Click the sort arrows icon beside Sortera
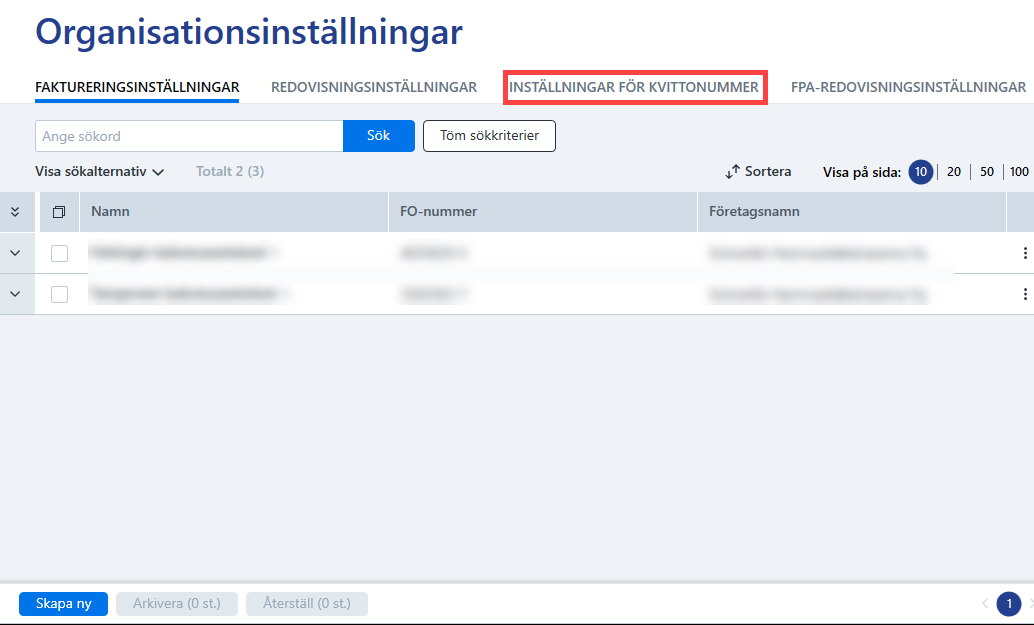Viewport: 1034px width, 625px height. click(732, 172)
